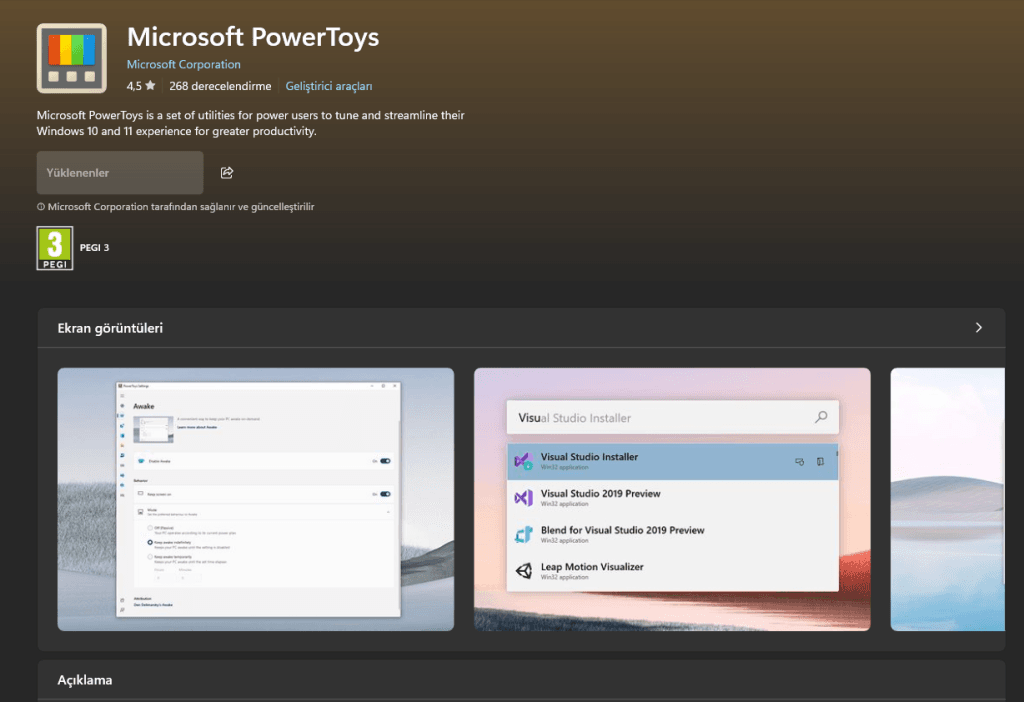Click the Microsoft PowerToys app logo
1024x702 pixels.
coord(72,58)
